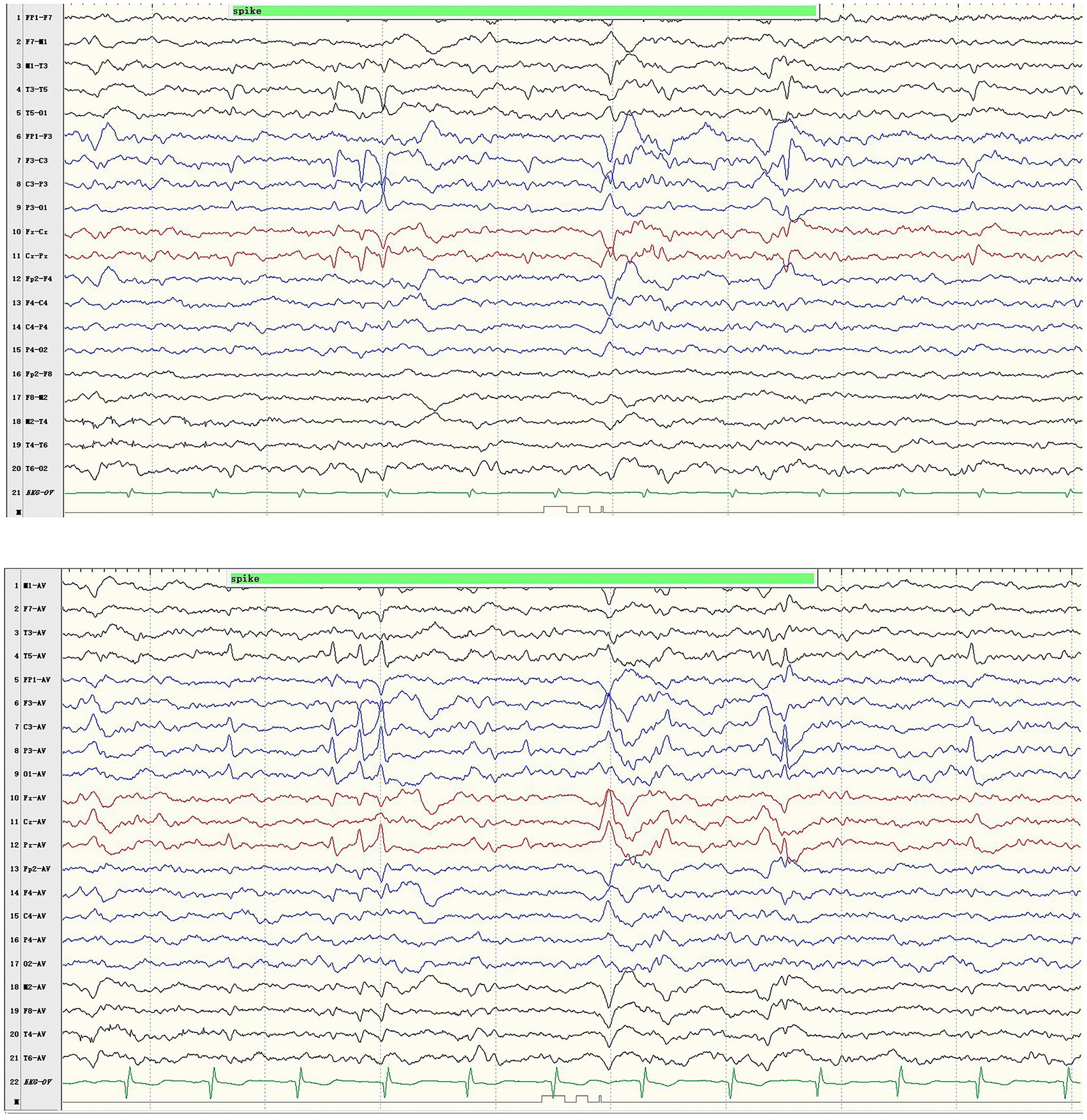This screenshot has width=1087, height=1120.
Task: Select the green spike annotation in the average montage panel
Action: (521, 578)
